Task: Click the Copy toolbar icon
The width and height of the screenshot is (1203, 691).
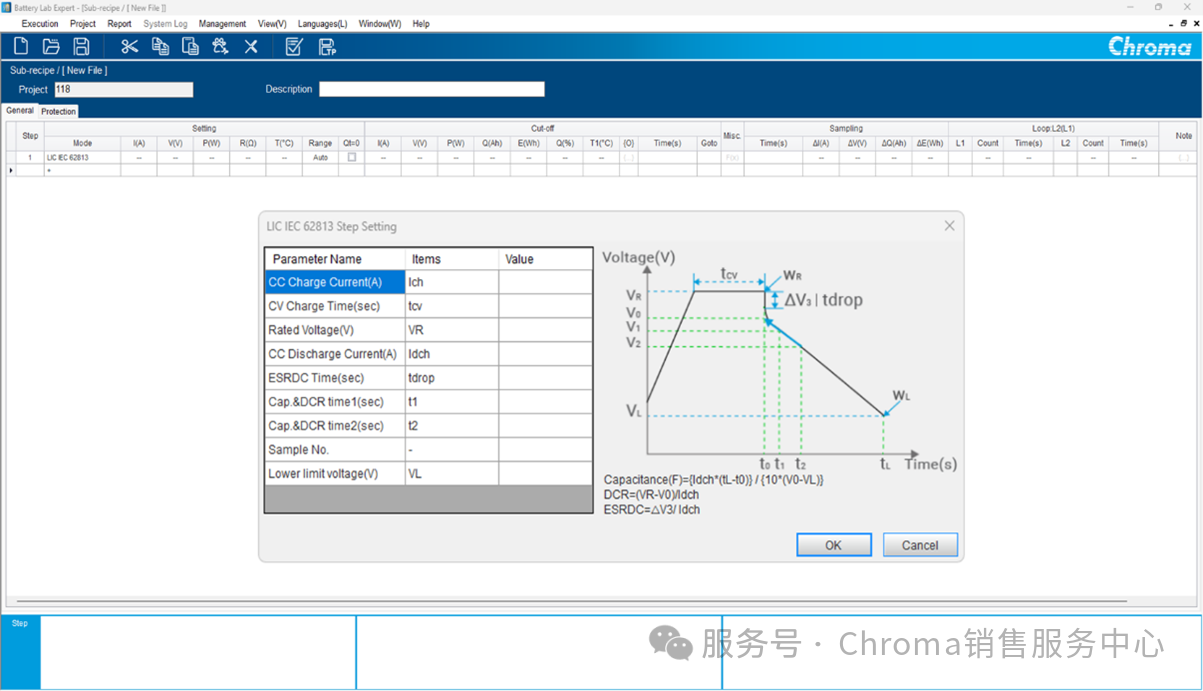Action: [160, 46]
